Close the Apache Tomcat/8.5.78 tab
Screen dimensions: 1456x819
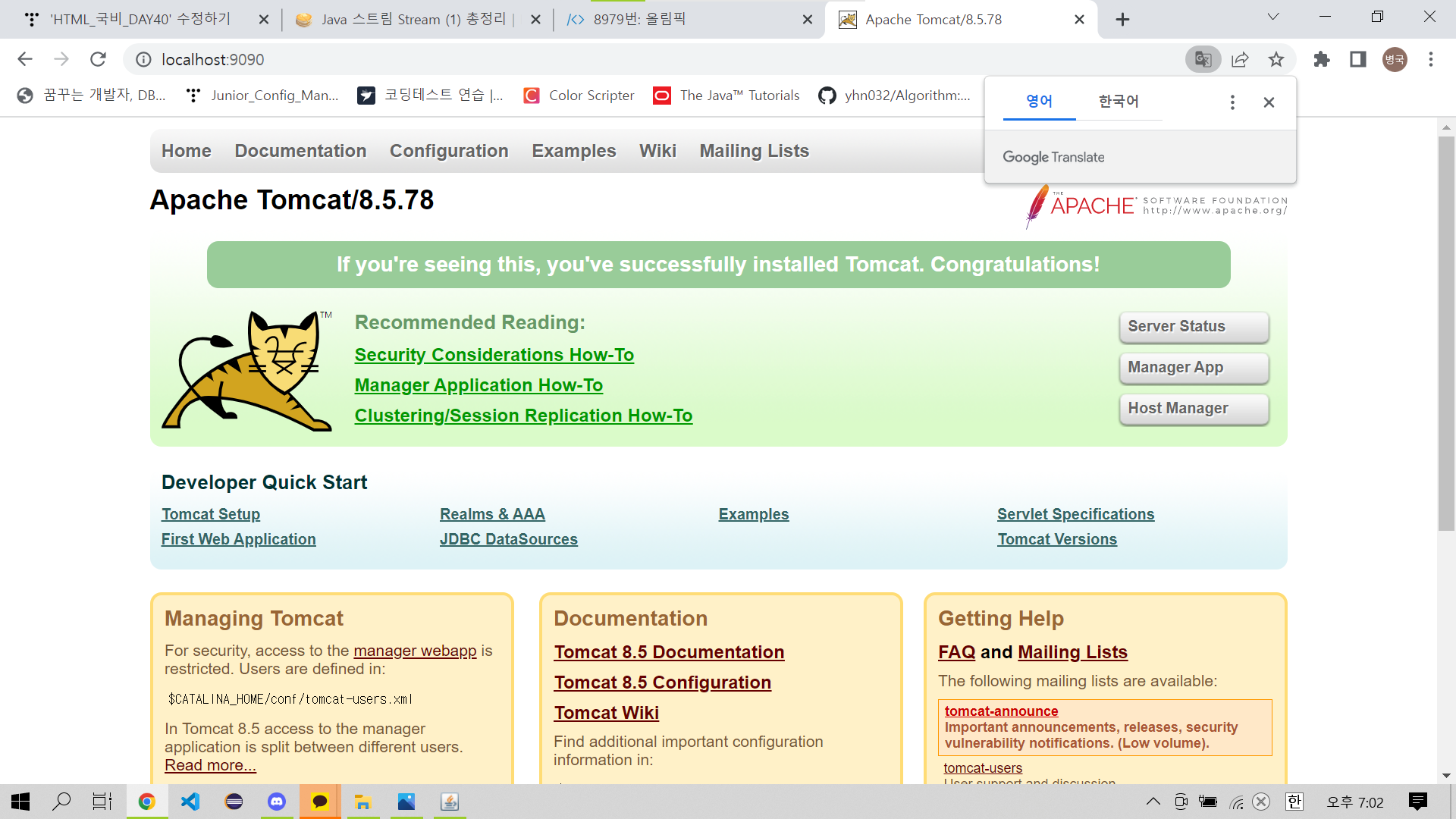pyautogui.click(x=1079, y=20)
